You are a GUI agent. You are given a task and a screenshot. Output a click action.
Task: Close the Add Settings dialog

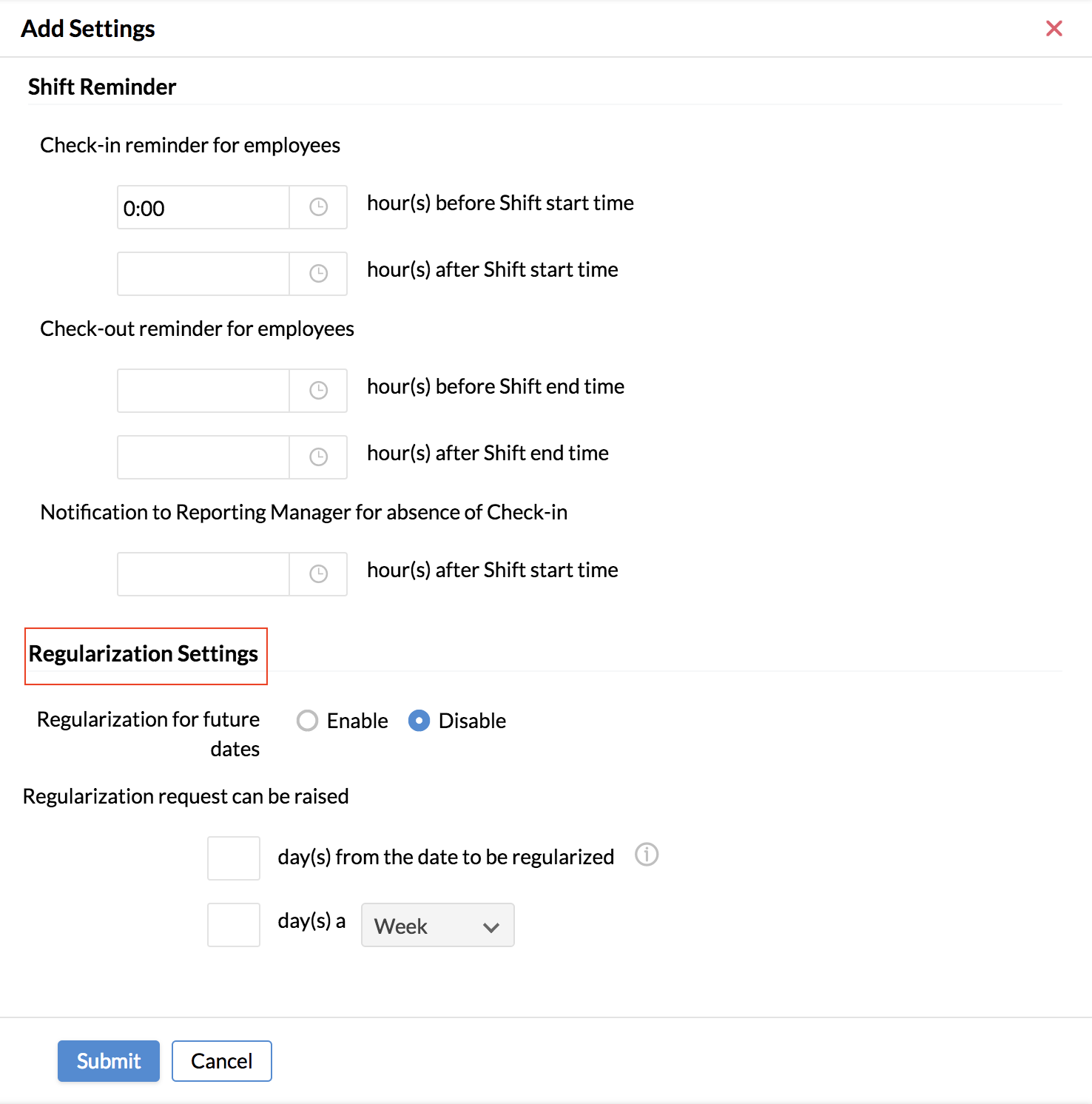point(1054,29)
